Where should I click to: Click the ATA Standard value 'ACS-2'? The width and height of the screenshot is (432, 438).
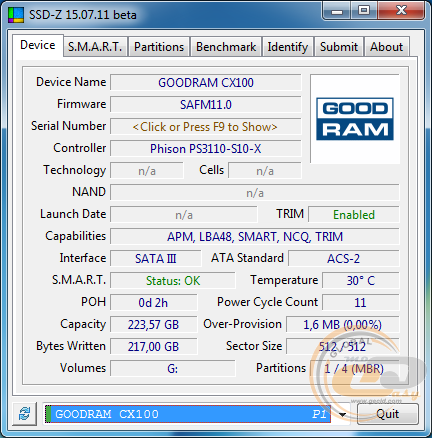click(x=344, y=259)
